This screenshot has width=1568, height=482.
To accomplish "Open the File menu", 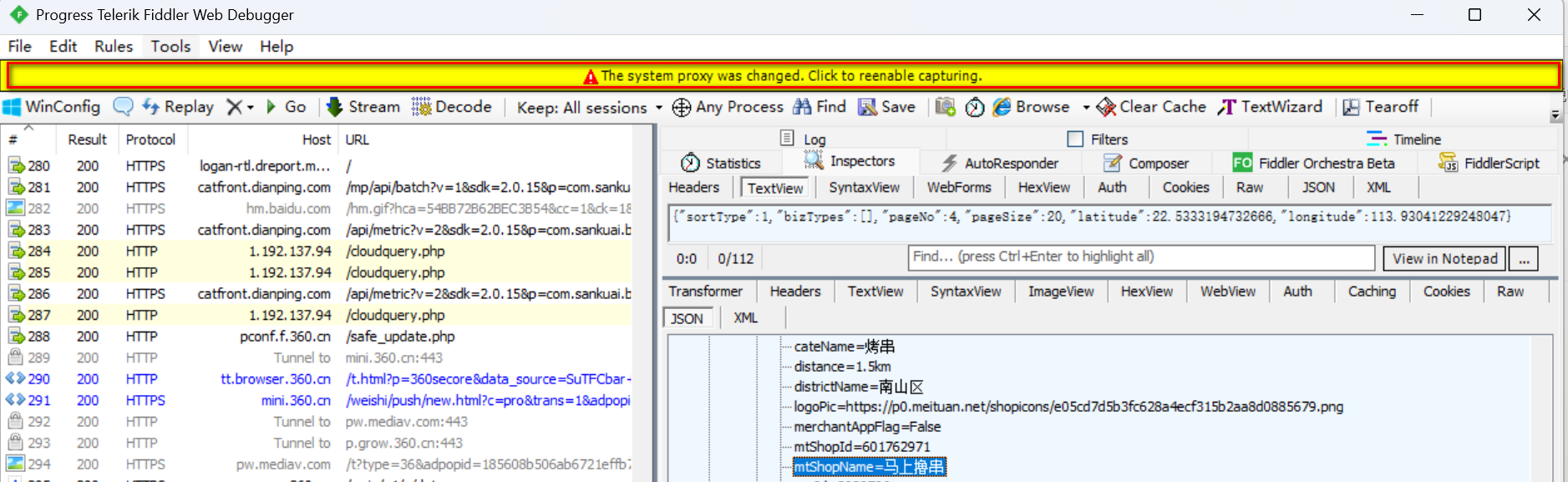I will pos(19,47).
